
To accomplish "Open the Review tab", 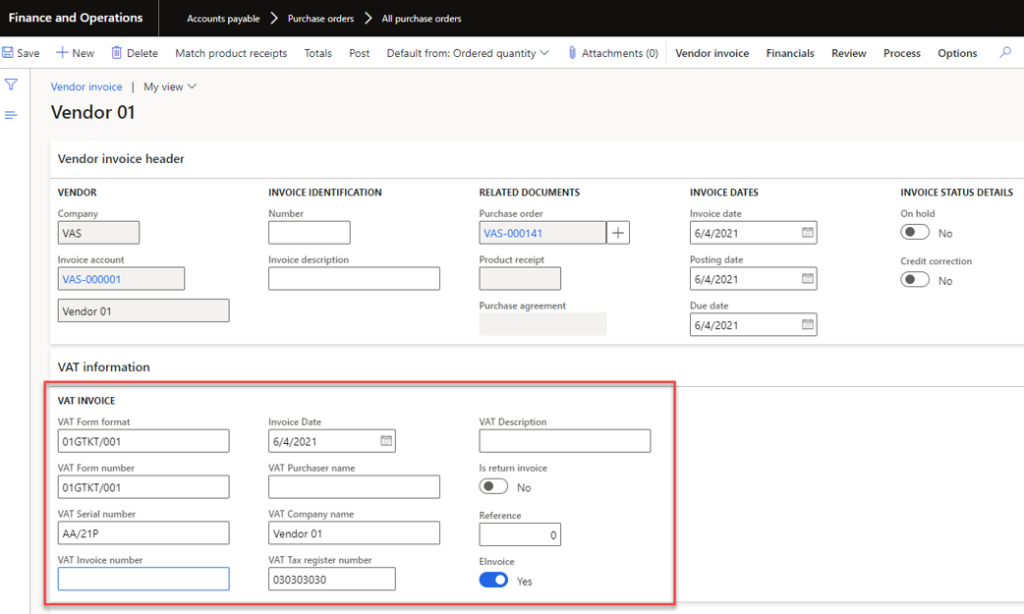I will [848, 53].
